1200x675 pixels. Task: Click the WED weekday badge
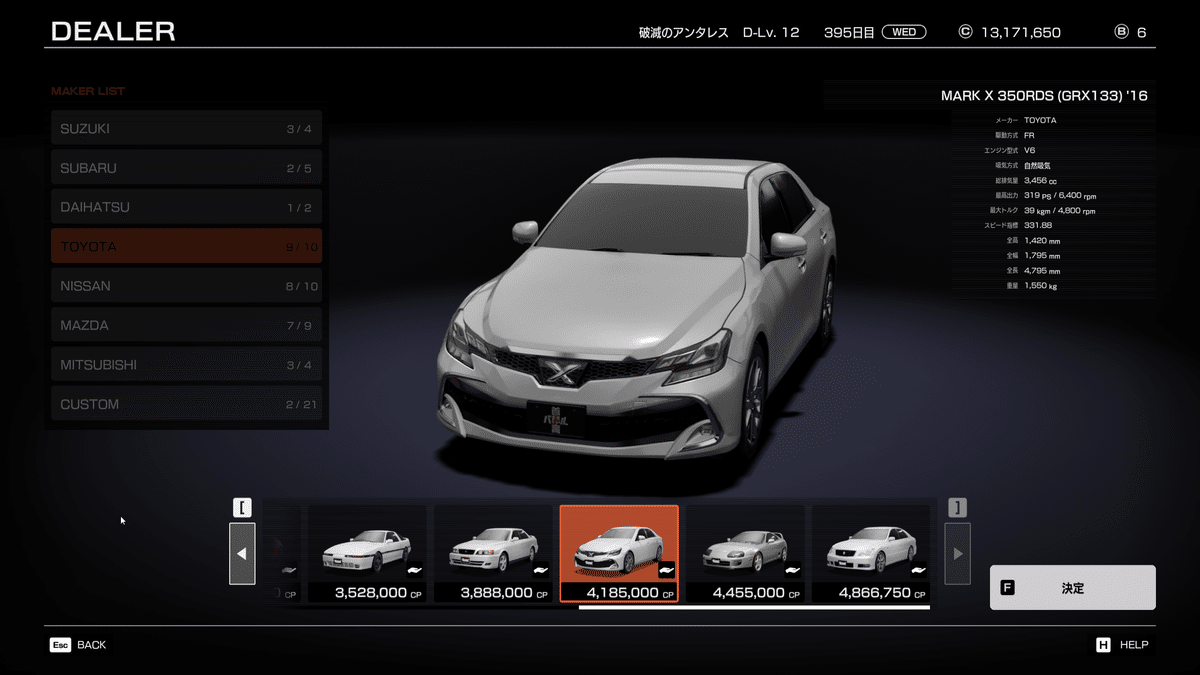[x=903, y=32]
